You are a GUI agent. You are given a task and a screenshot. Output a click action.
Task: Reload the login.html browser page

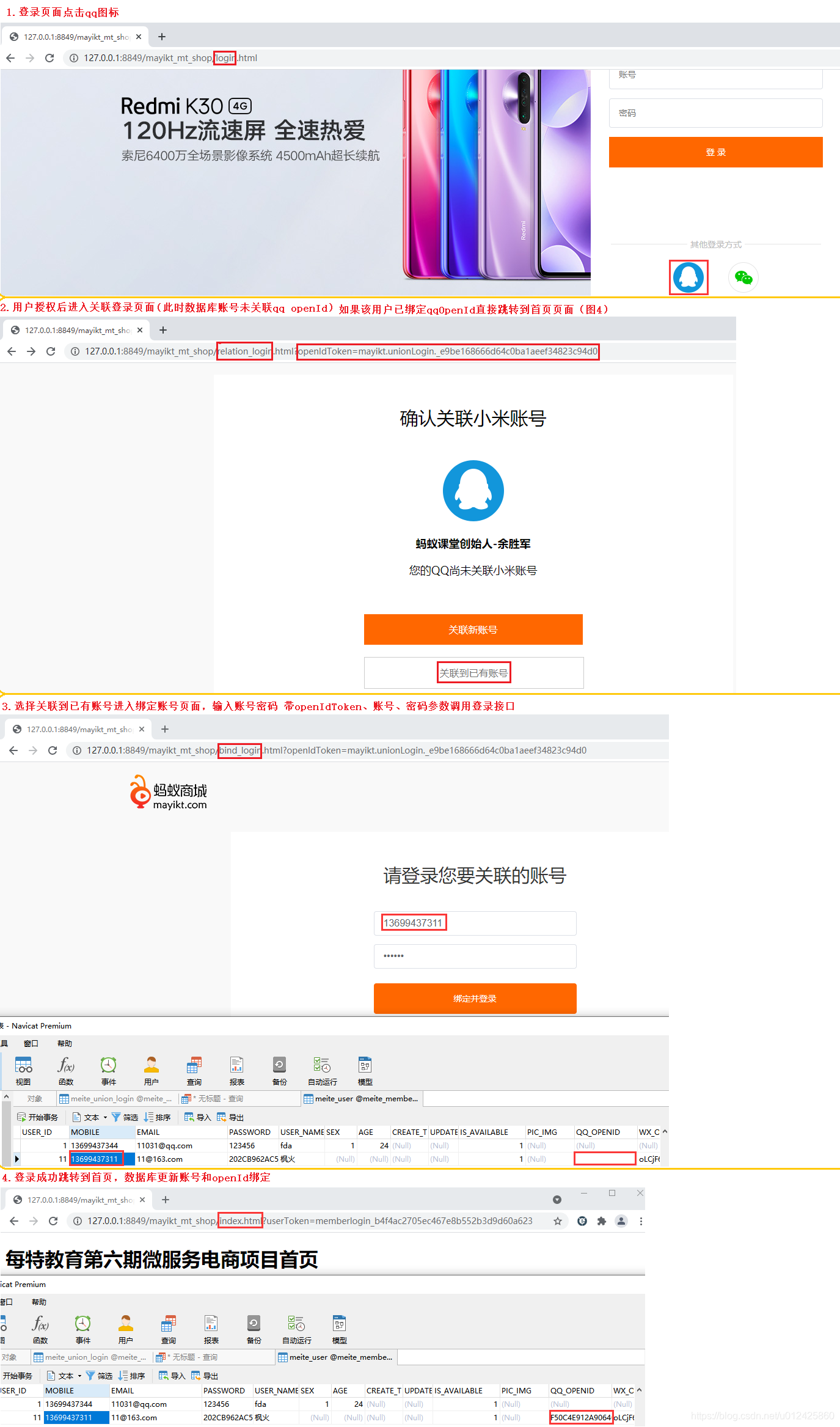click(x=49, y=58)
